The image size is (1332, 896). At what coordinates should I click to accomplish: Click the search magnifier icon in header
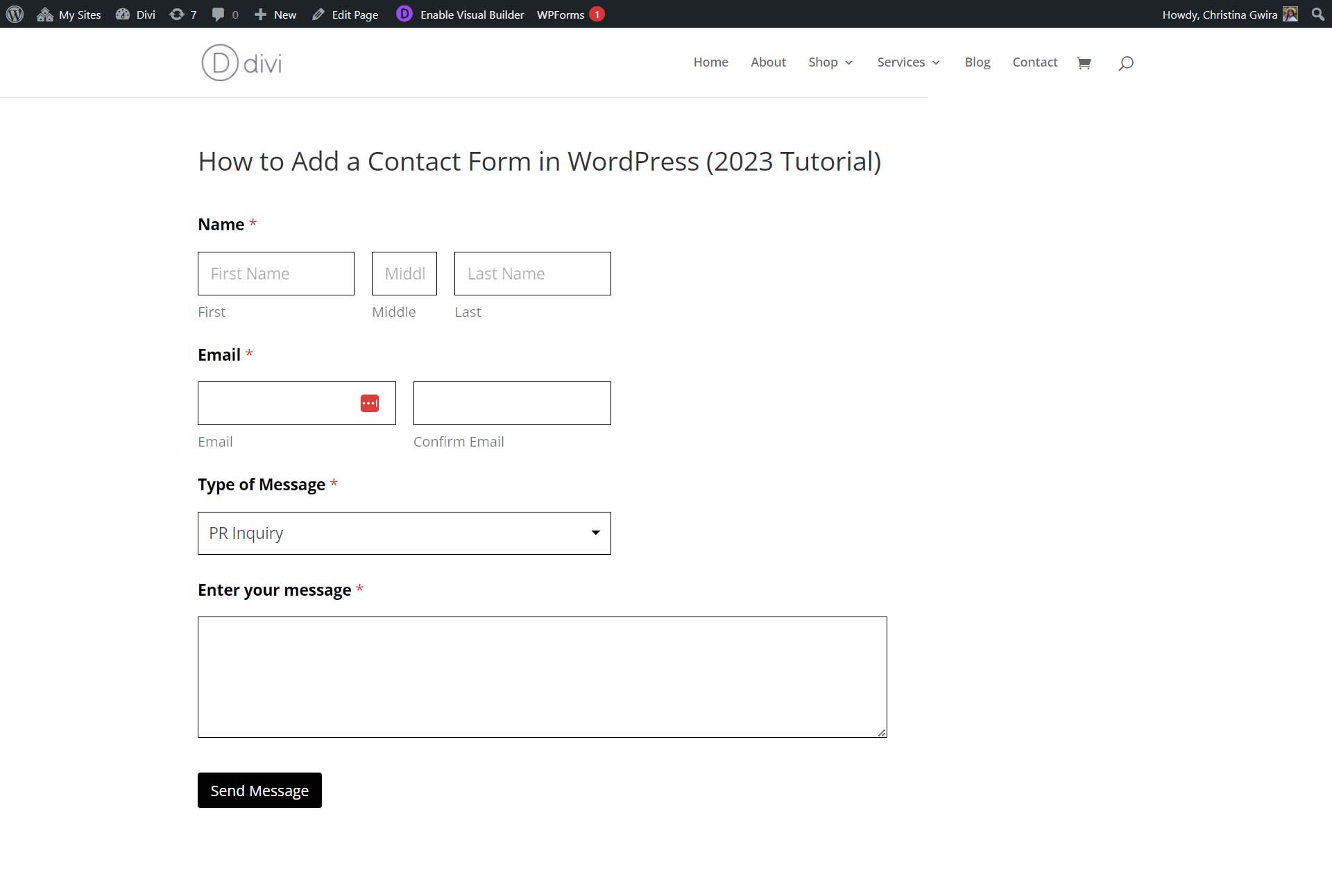pos(1125,63)
